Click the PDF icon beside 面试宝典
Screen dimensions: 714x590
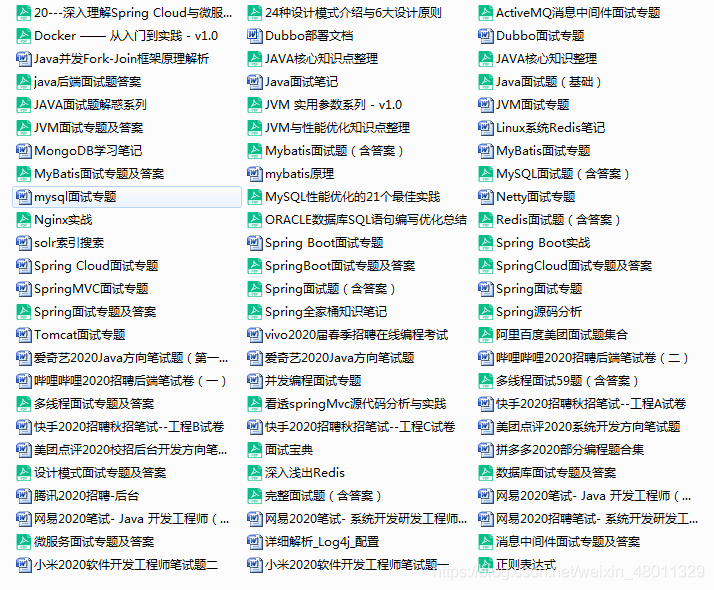pos(254,450)
